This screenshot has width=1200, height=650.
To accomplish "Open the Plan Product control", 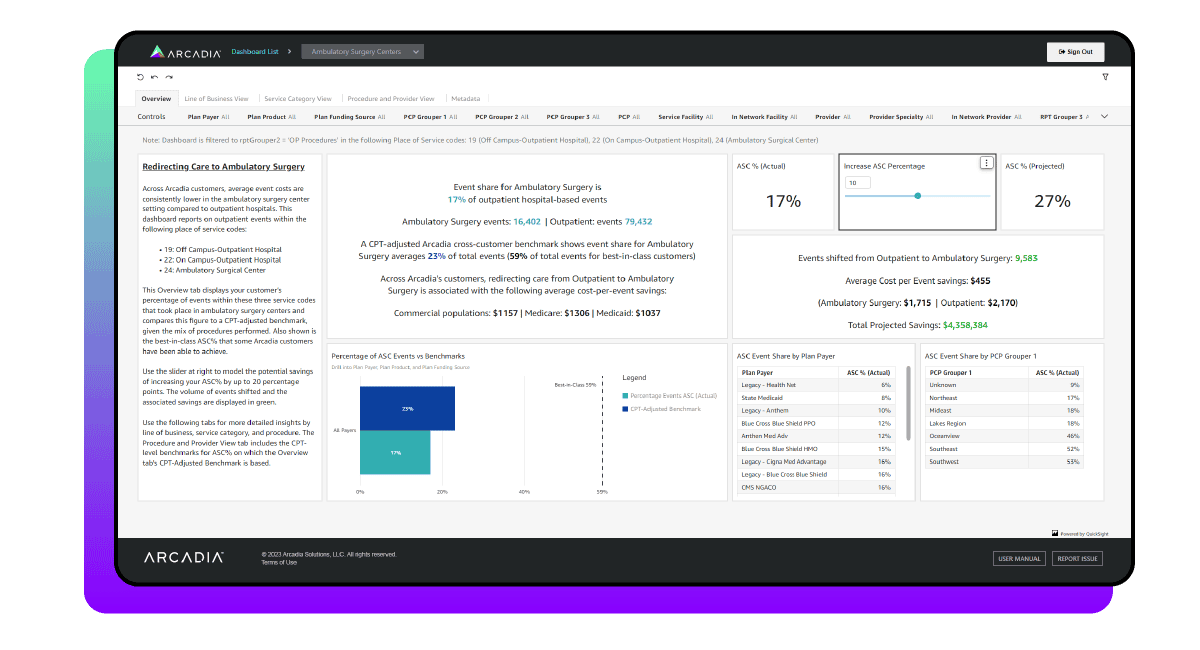I will tap(272, 117).
